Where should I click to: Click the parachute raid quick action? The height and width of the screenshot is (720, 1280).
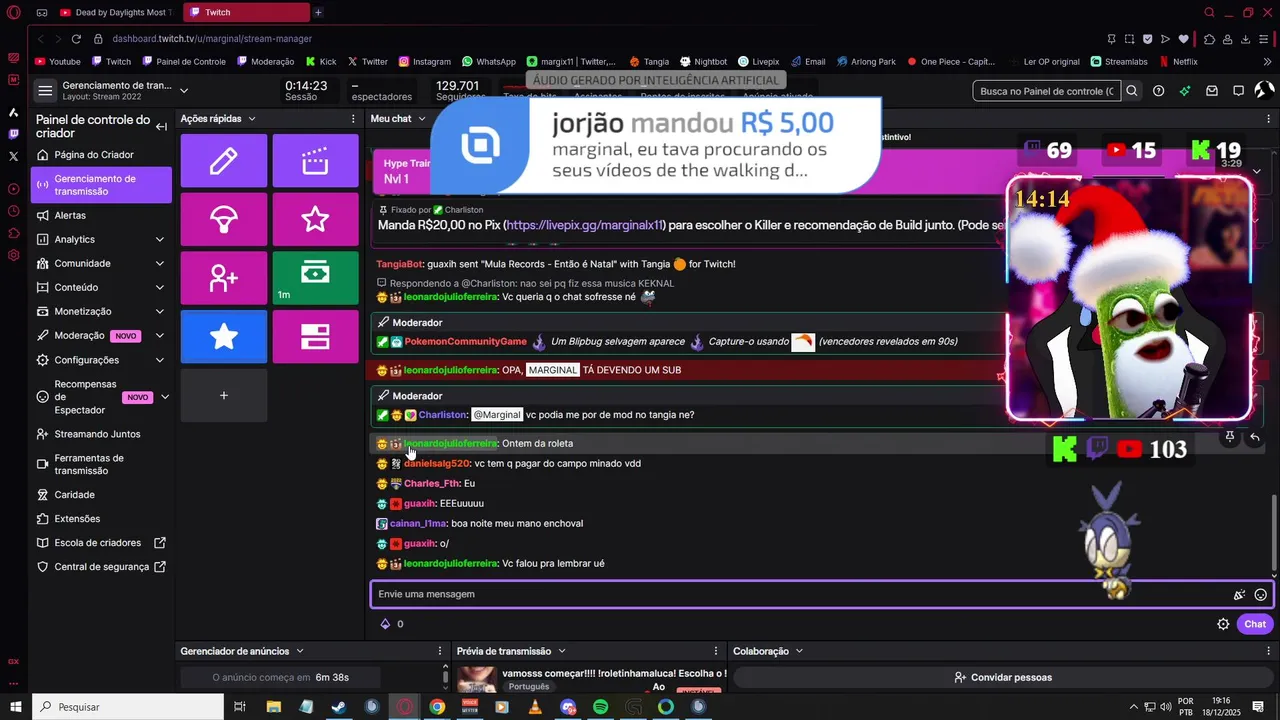(x=223, y=219)
